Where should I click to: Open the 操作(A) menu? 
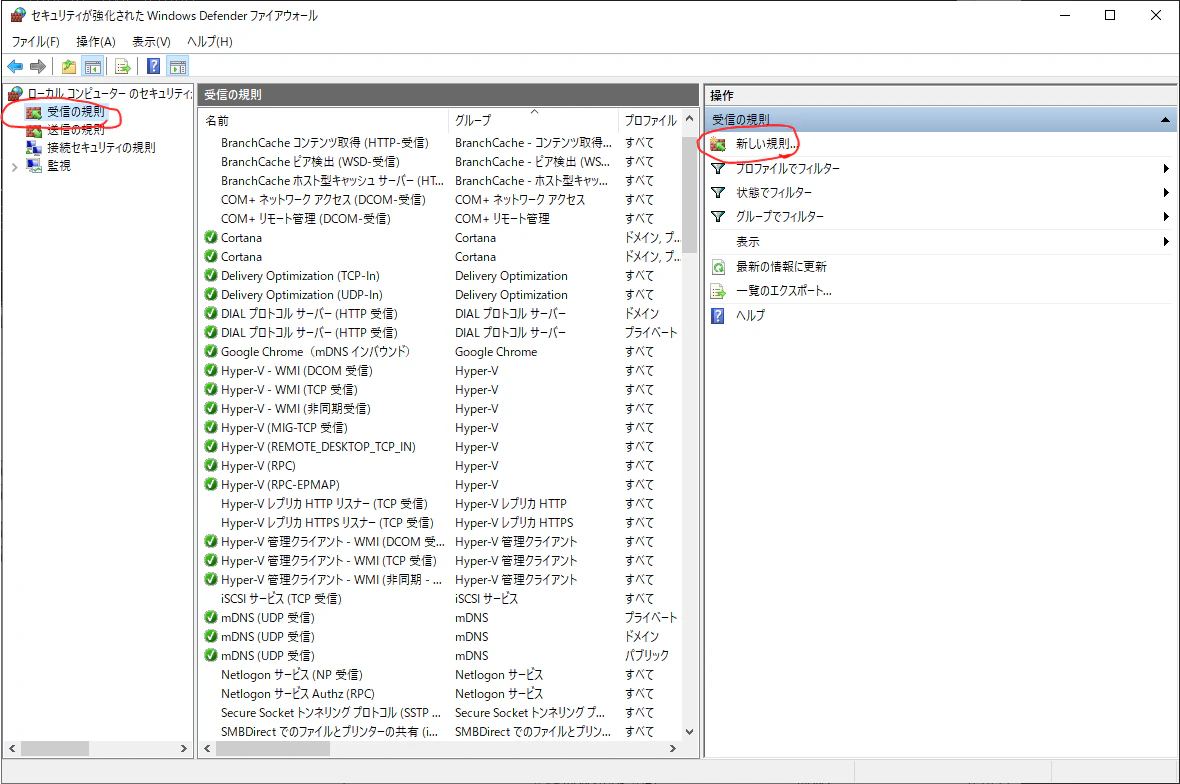pos(96,41)
